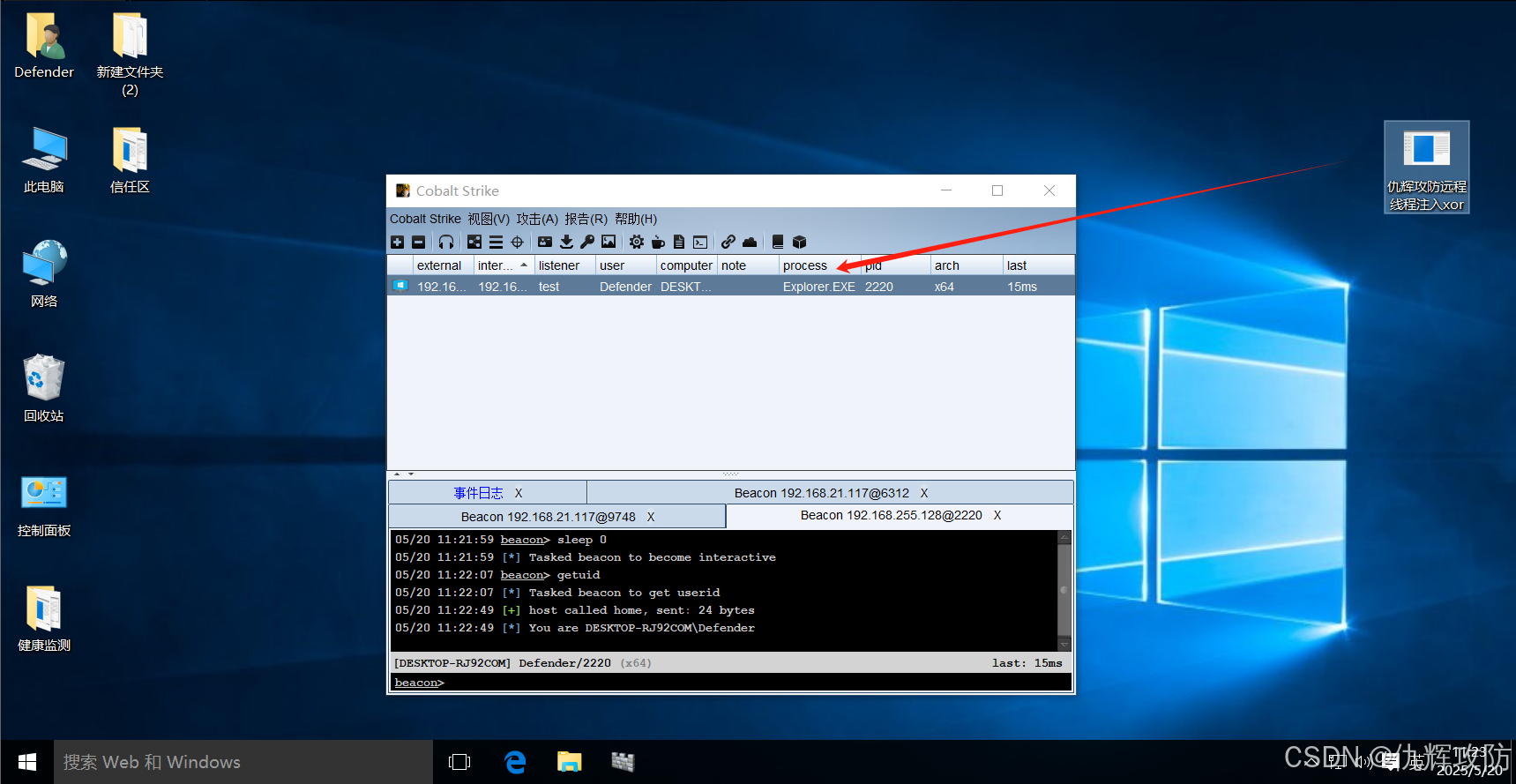The image size is (1516, 784).
Task: Select the Defender user cell in session row
Action: (x=625, y=287)
